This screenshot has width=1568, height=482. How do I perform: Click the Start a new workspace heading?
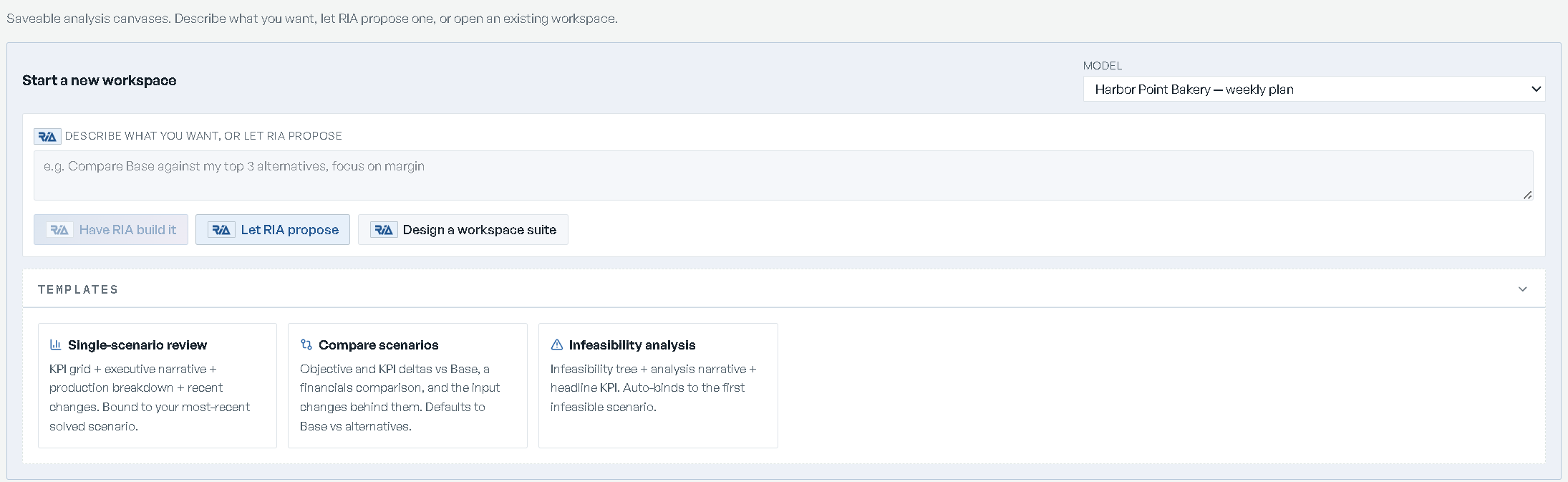click(100, 80)
